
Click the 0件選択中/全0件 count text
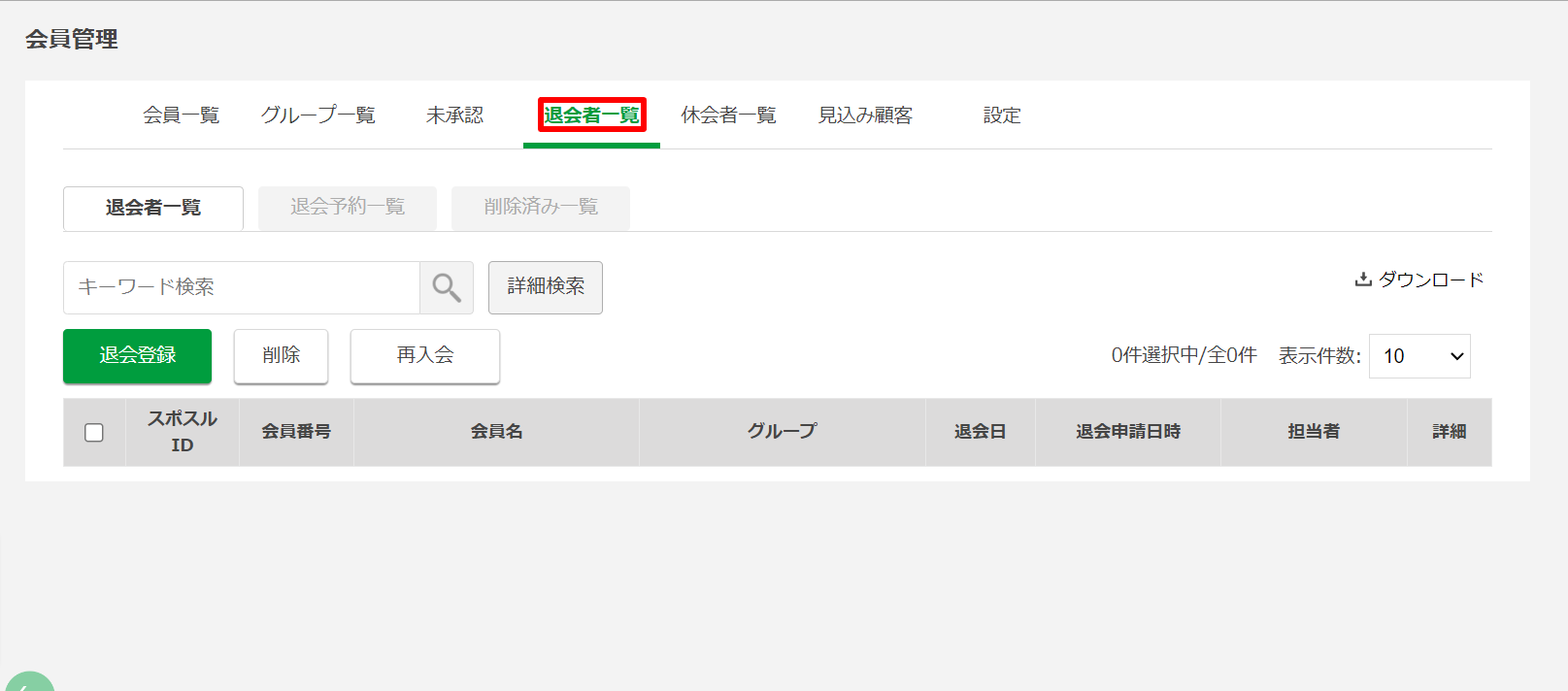pos(1184,356)
